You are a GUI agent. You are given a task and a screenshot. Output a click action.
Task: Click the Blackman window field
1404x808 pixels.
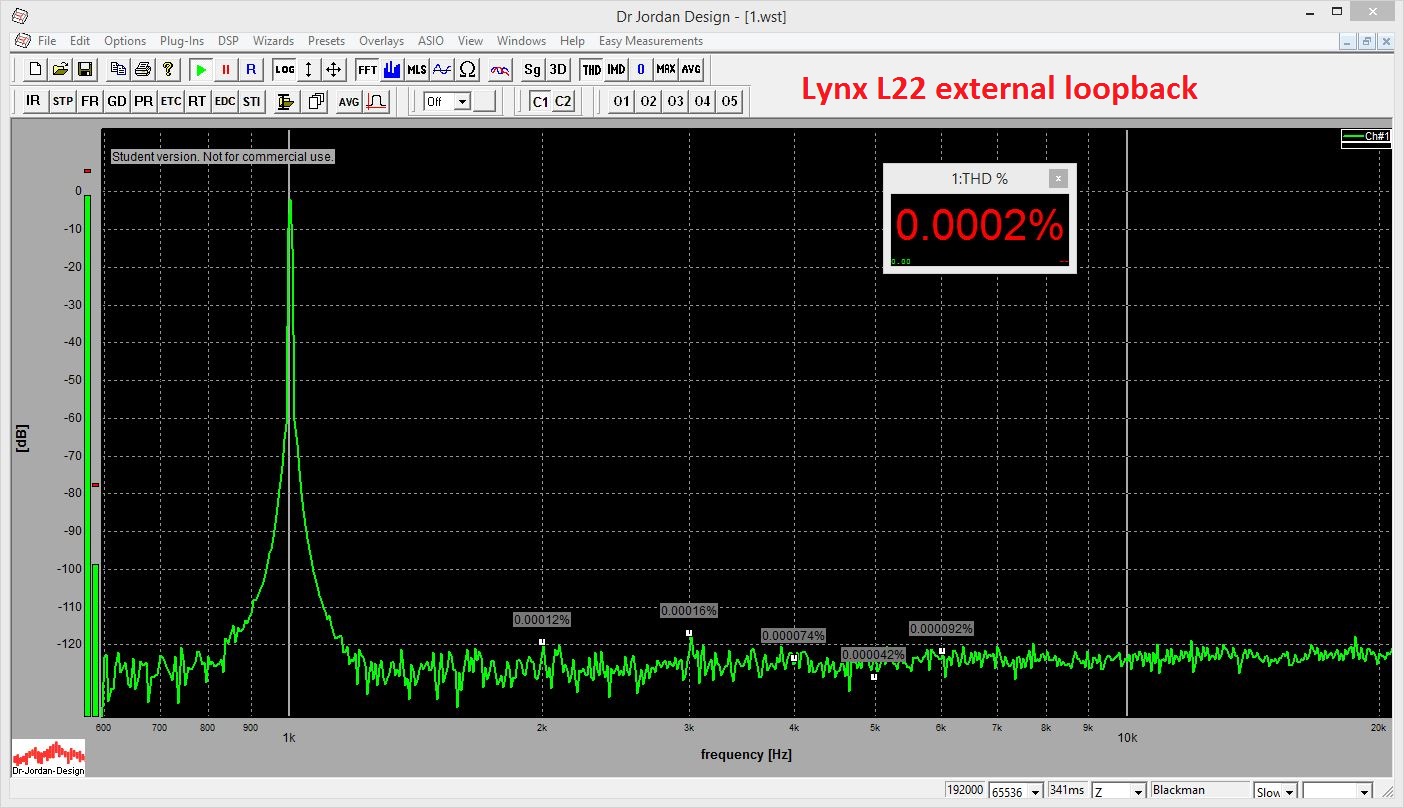coord(1200,790)
